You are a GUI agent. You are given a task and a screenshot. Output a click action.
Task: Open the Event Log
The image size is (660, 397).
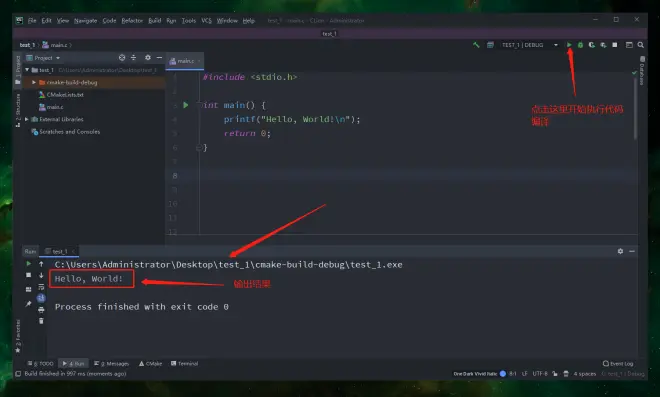[618, 364]
